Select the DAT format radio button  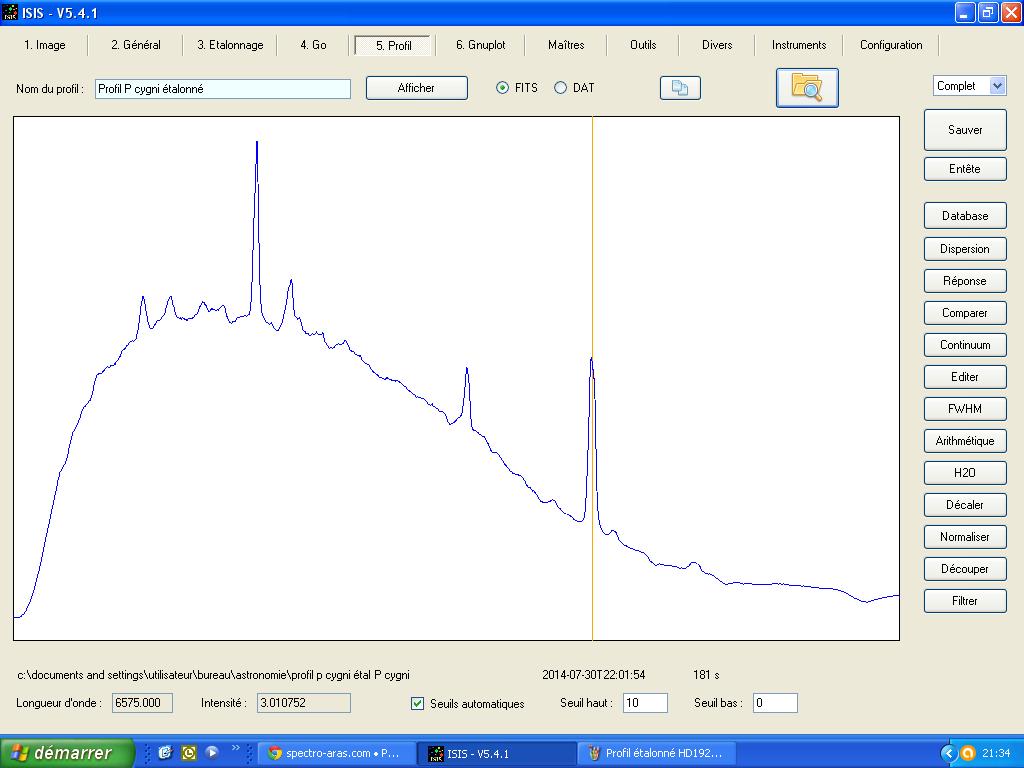pyautogui.click(x=560, y=88)
